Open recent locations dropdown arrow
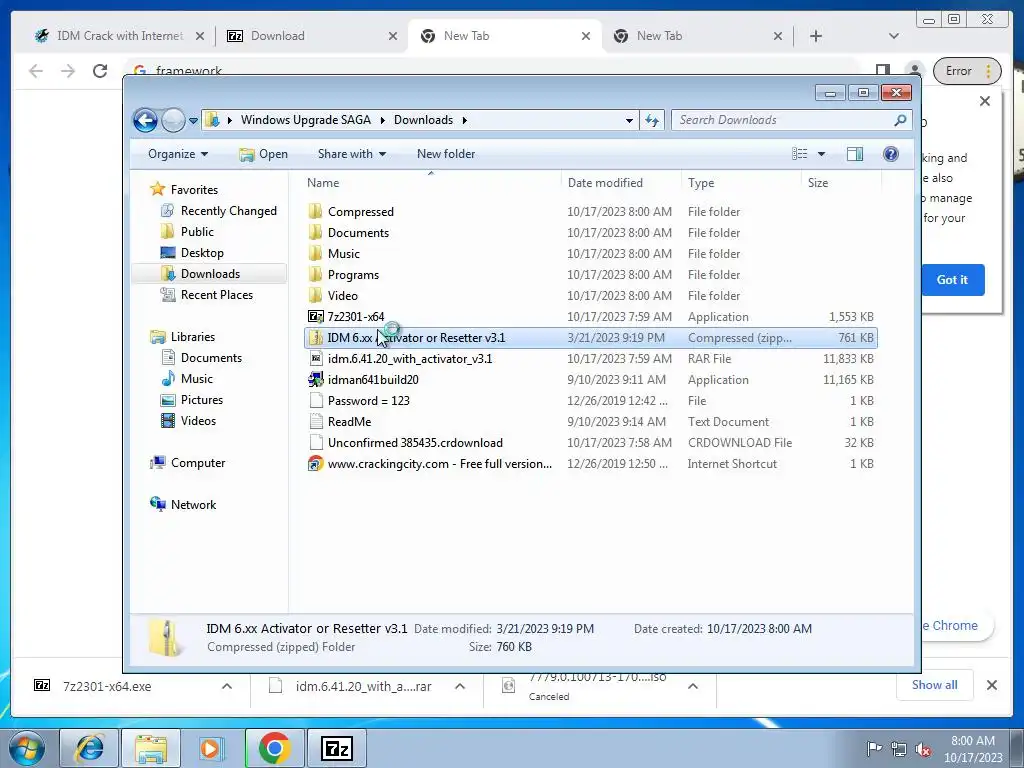The height and width of the screenshot is (768, 1024). pos(193,121)
